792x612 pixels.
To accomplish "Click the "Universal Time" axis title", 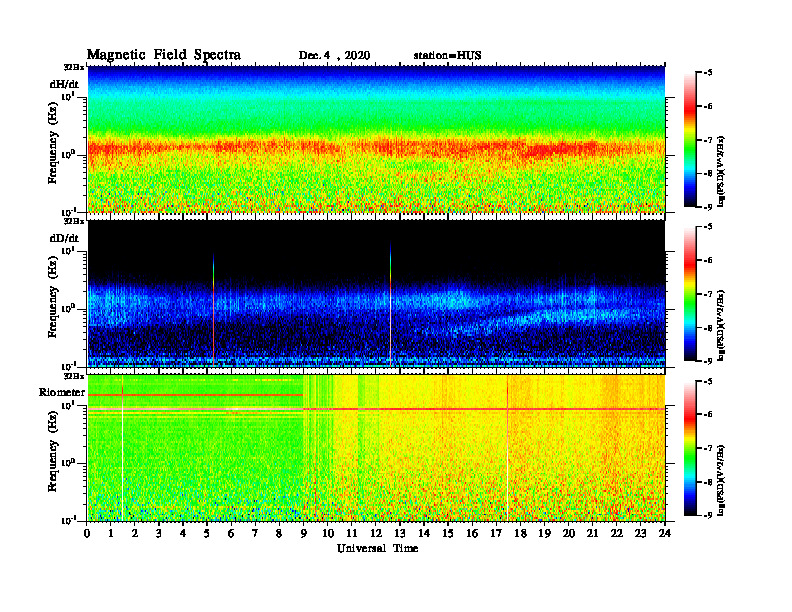I will 377,548.
